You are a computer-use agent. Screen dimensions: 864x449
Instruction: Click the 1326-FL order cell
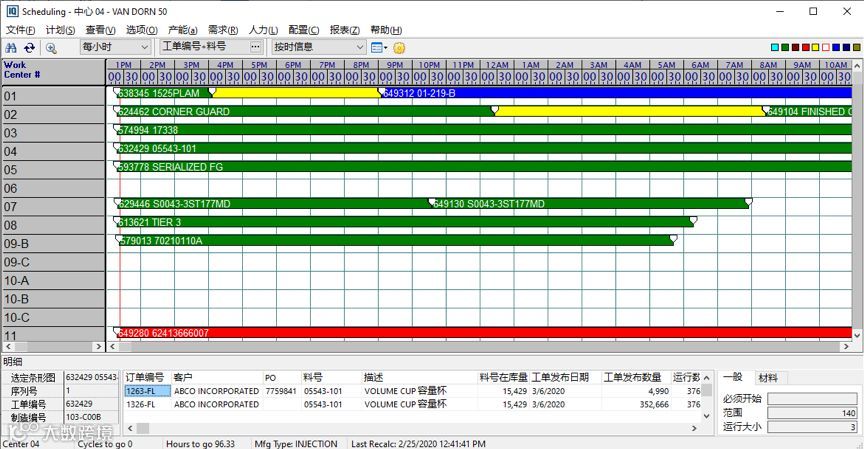(147, 404)
